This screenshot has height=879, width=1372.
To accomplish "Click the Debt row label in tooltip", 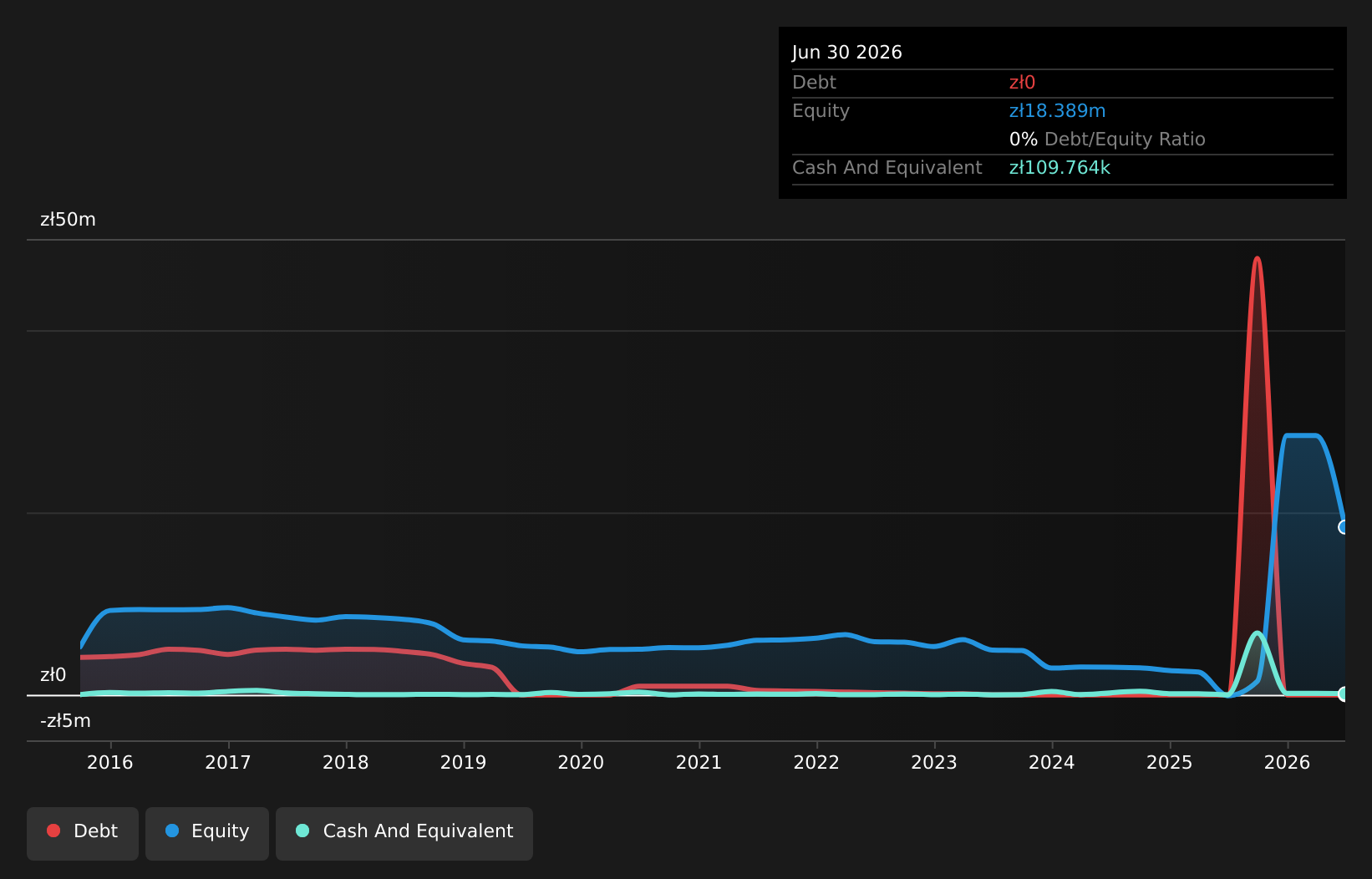I will [x=814, y=83].
